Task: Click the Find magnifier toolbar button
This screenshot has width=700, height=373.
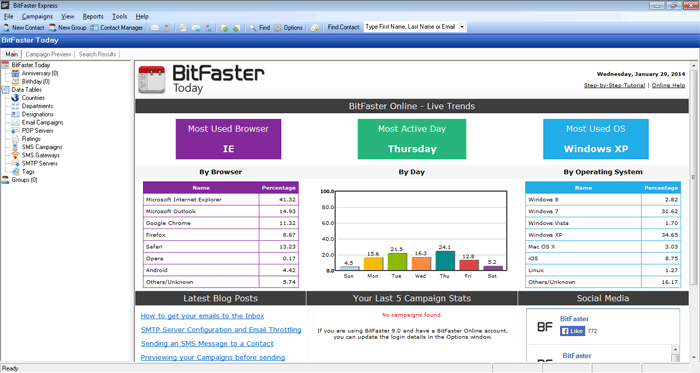Action: pos(260,28)
